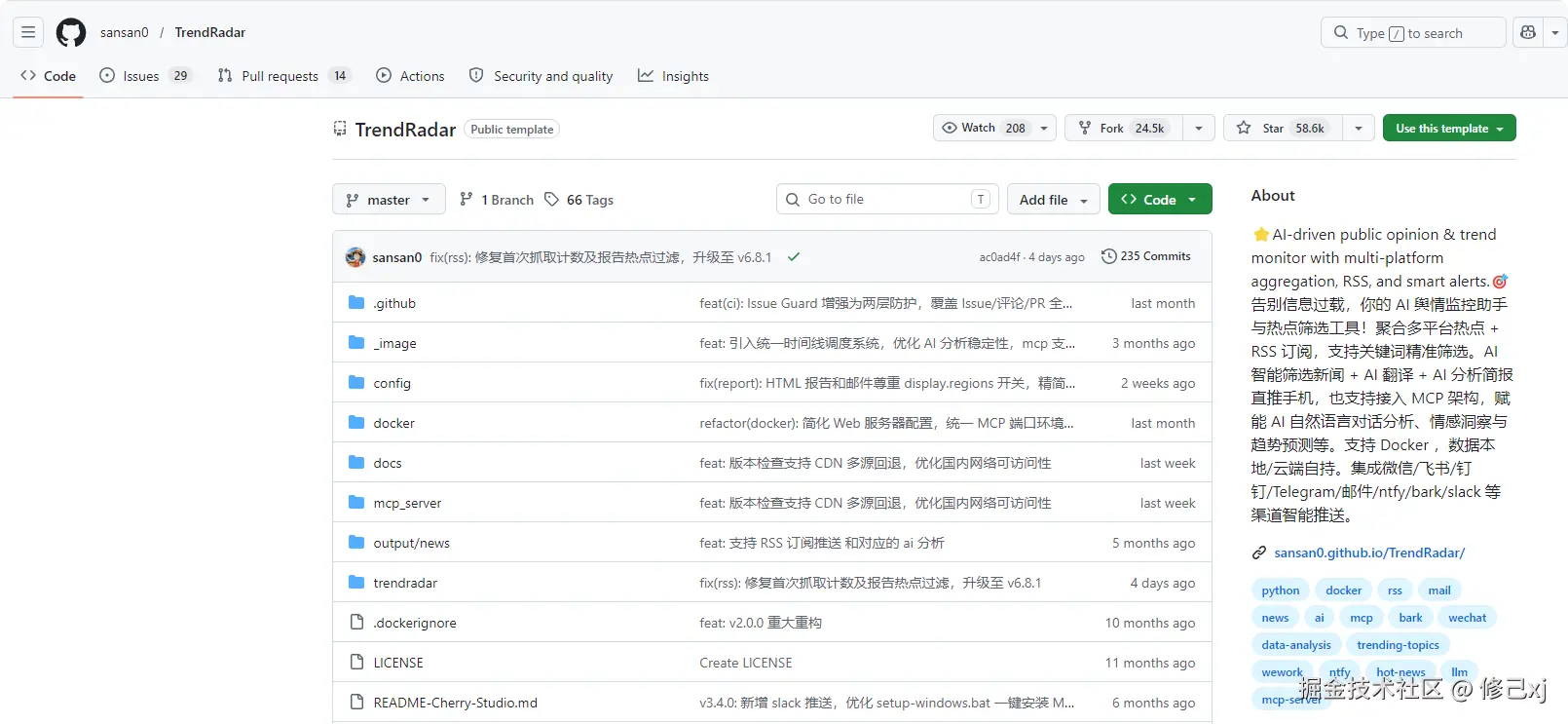Open the .dockerignore file
The width and height of the screenshot is (1568, 724).
point(416,623)
